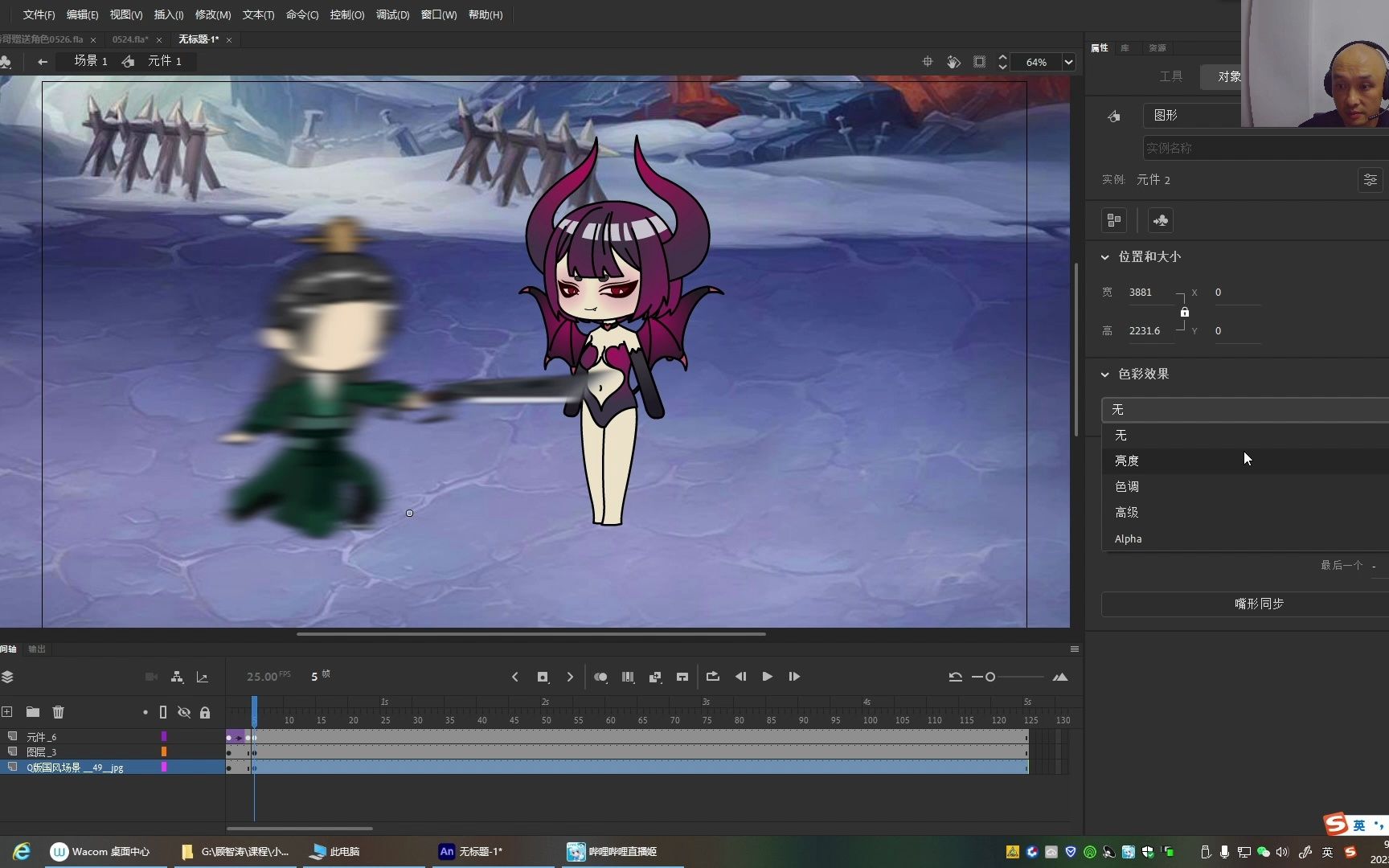
Task: Jump to the next keyframe
Action: pyautogui.click(x=570, y=677)
